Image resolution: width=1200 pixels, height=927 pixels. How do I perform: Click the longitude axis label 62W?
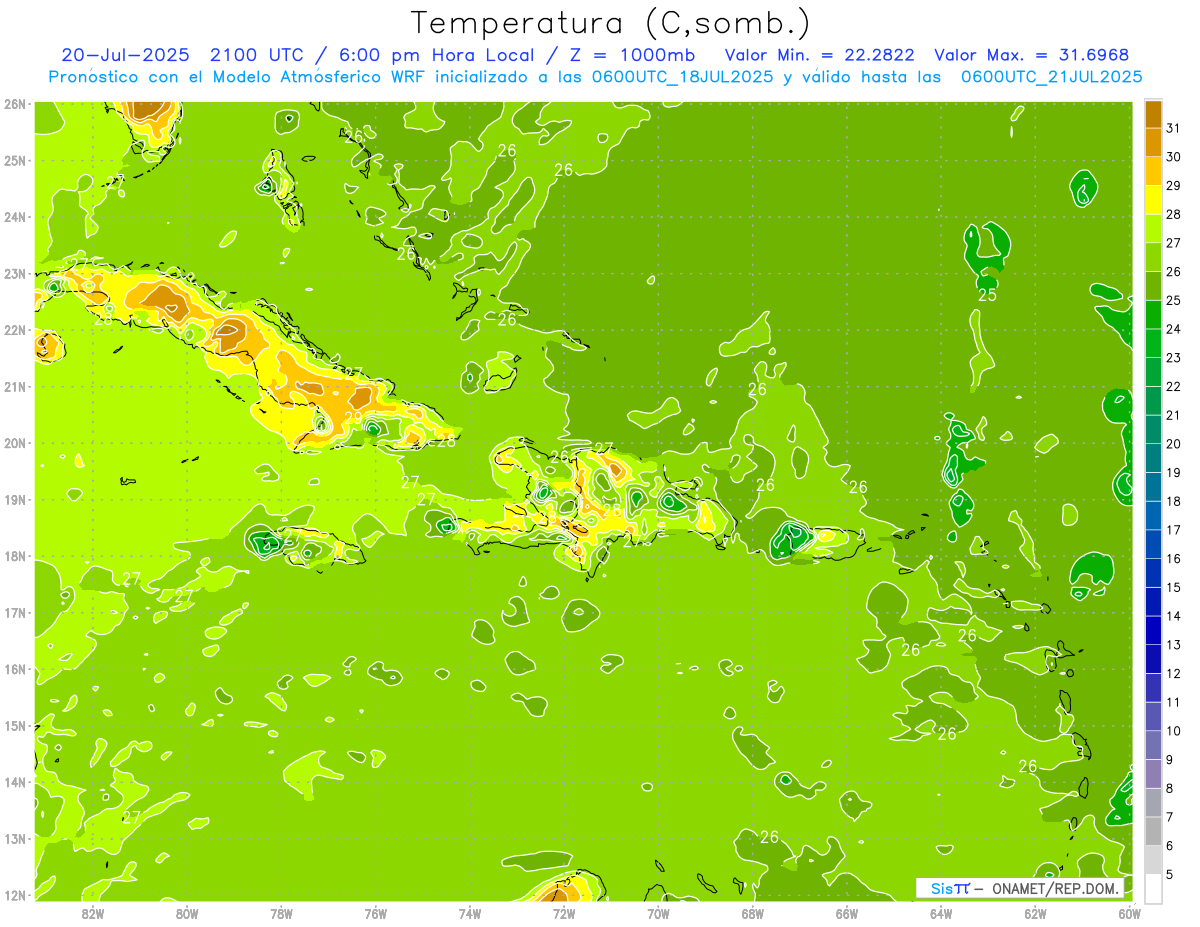point(1035,913)
